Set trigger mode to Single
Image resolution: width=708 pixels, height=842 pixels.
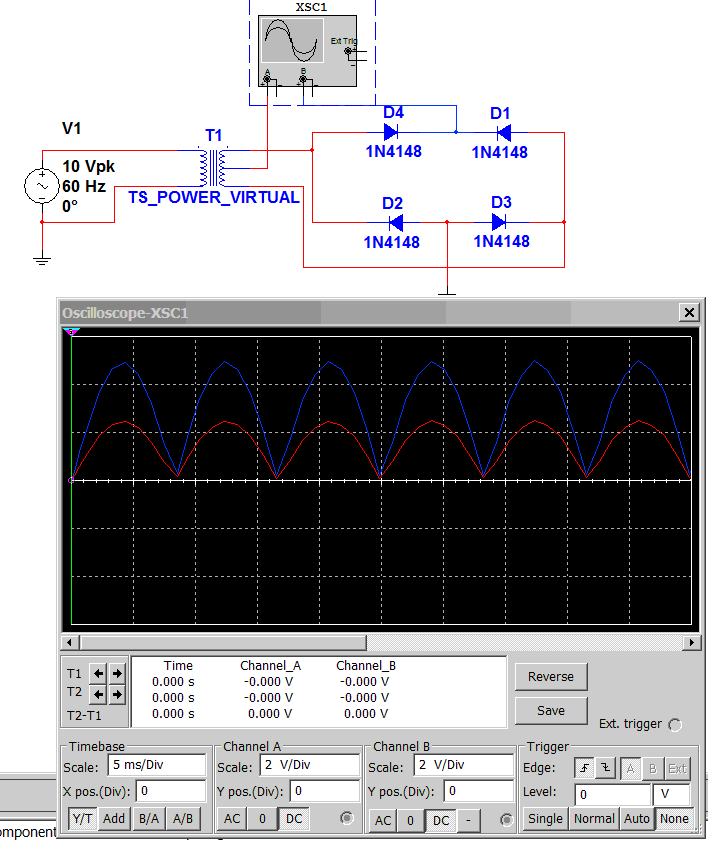[x=545, y=819]
